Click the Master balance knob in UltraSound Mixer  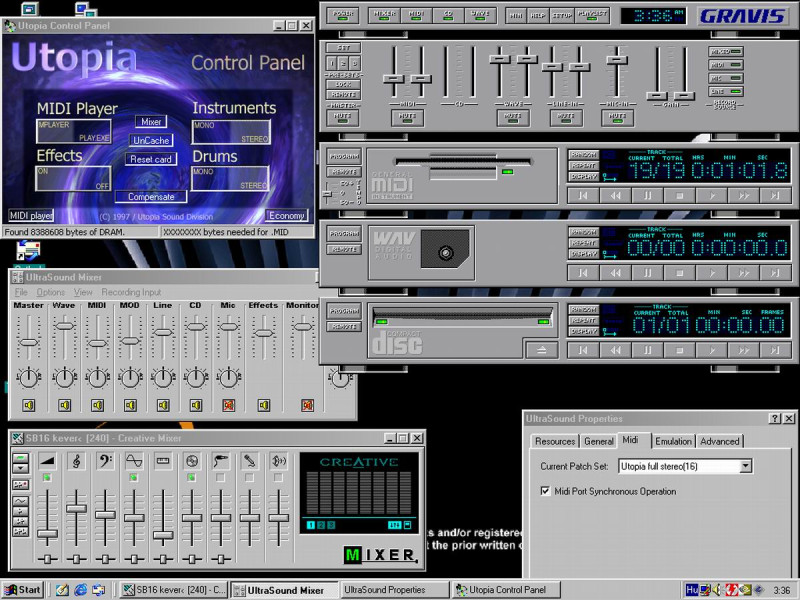29,378
